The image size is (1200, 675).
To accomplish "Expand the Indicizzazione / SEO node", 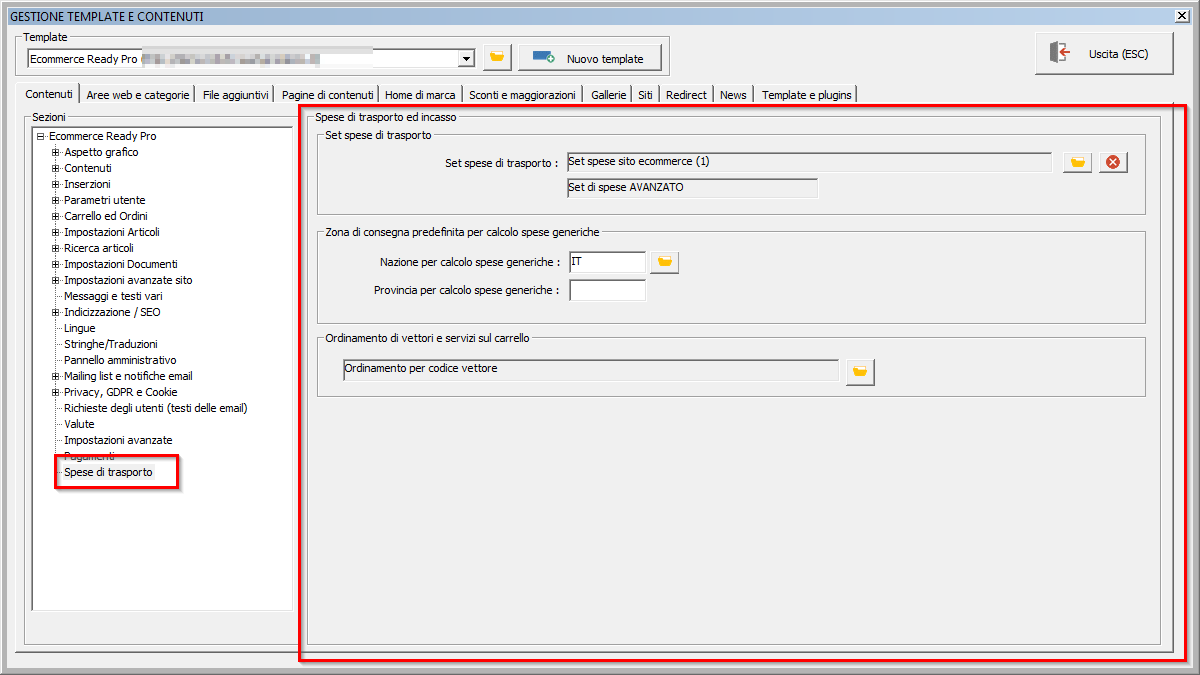I will (56, 313).
